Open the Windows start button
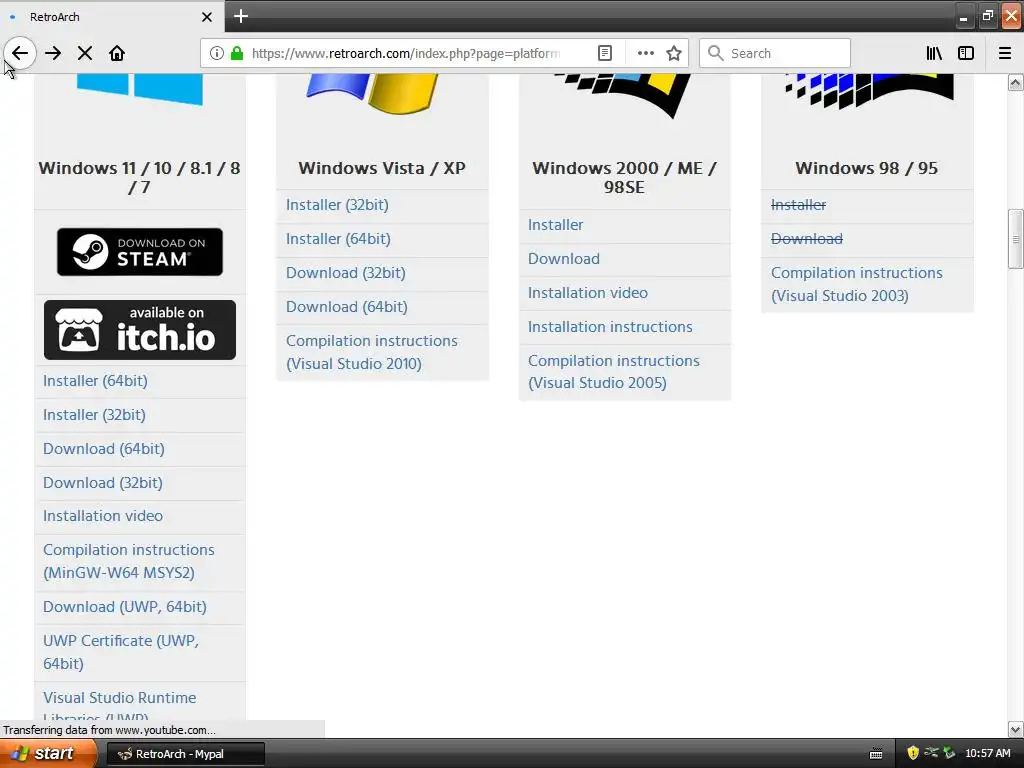The height and width of the screenshot is (768, 1024). point(47,754)
